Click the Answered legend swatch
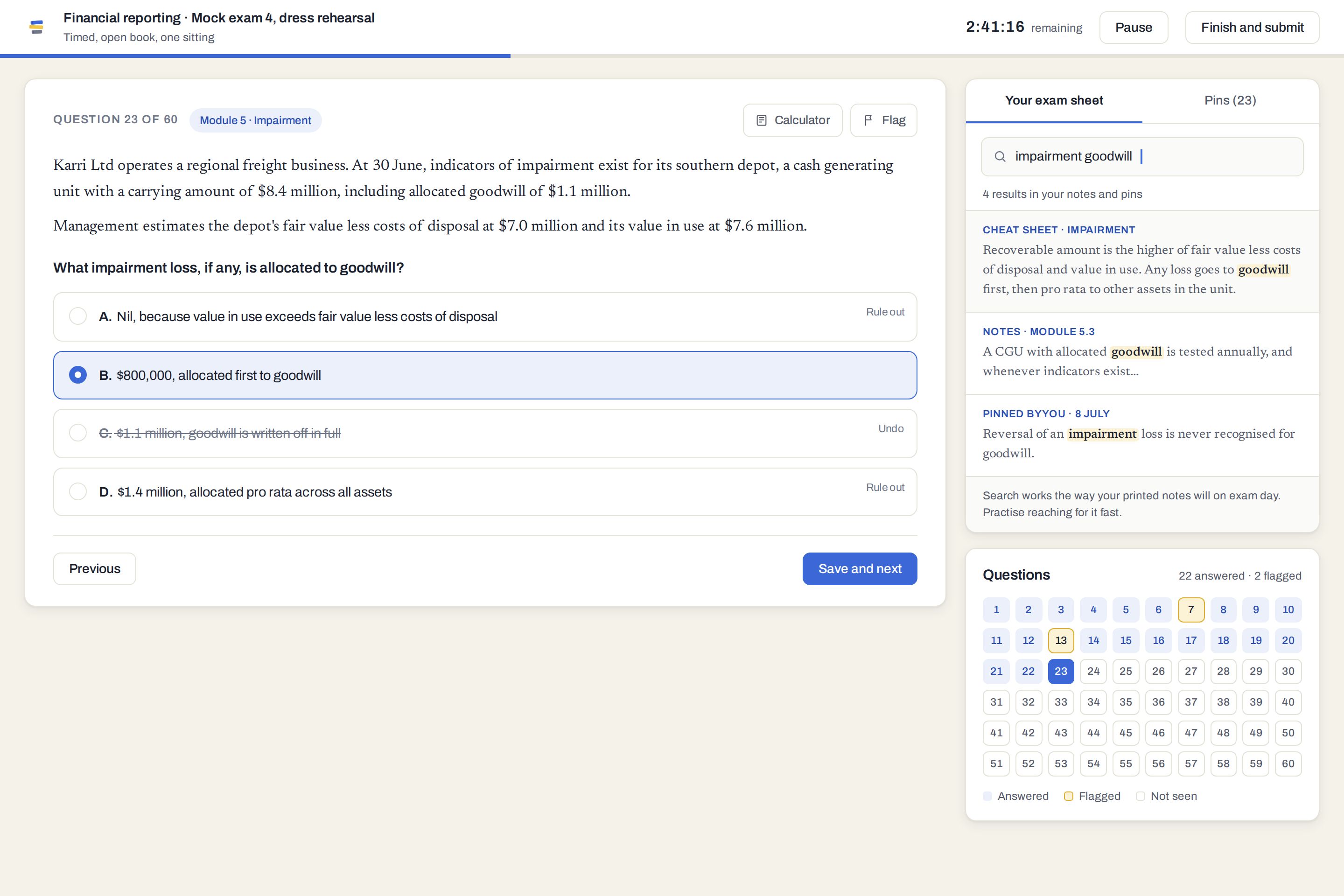Viewport: 1344px width, 896px height. point(987,797)
